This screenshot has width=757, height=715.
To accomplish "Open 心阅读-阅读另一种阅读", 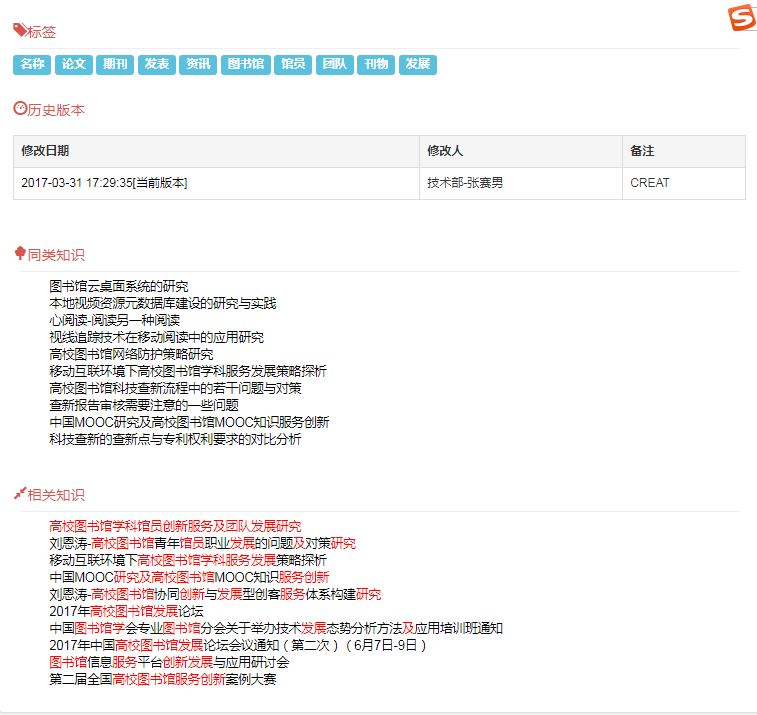I will coord(114,320).
